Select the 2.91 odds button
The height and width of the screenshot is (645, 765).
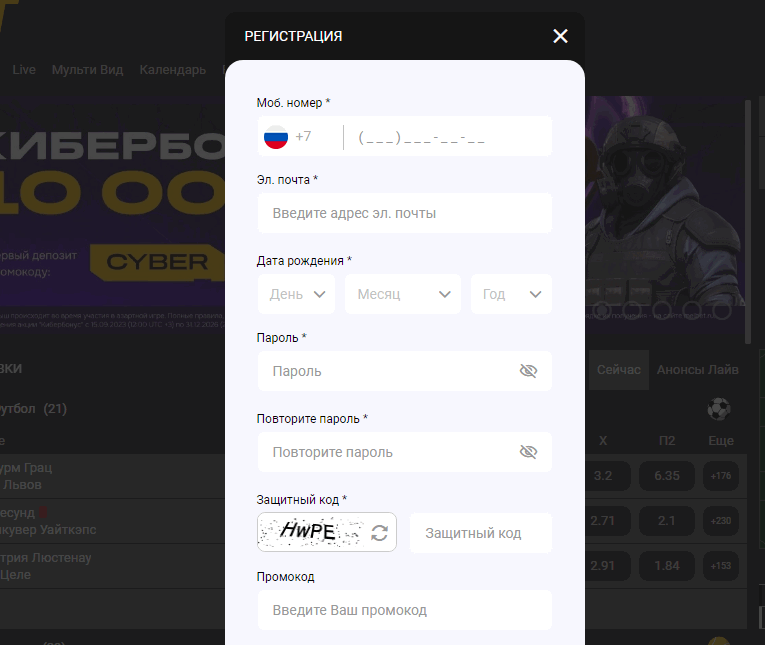[x=603, y=565]
